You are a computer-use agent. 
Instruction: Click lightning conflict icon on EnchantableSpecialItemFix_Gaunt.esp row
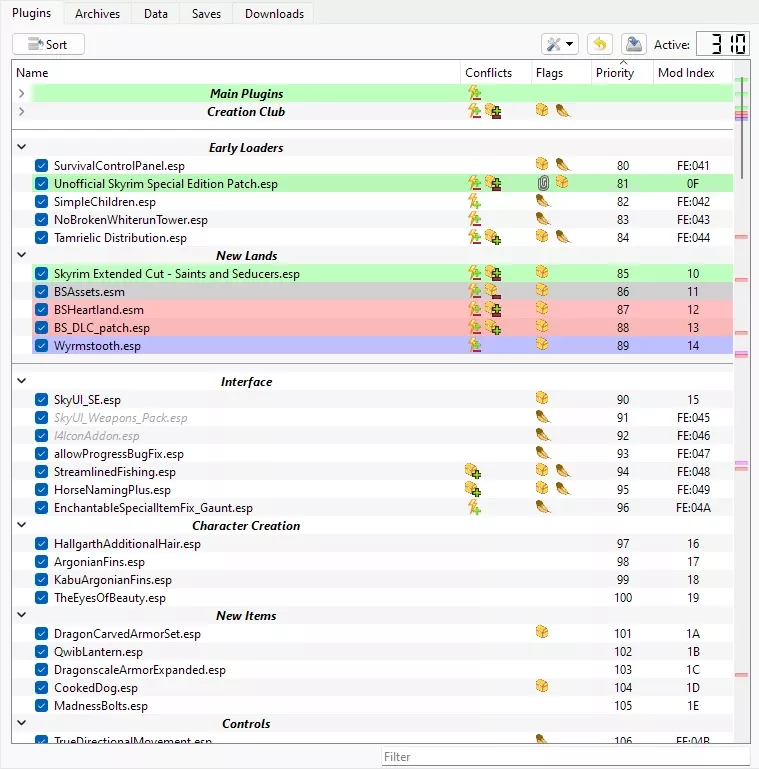(474, 508)
